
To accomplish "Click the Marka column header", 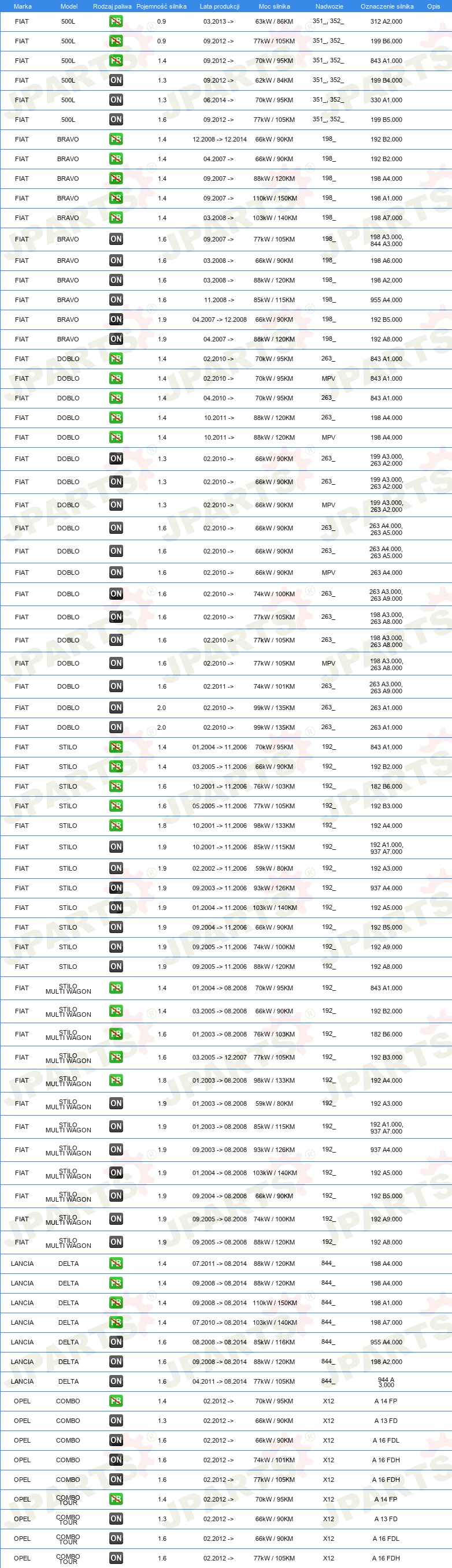I will (23, 6).
